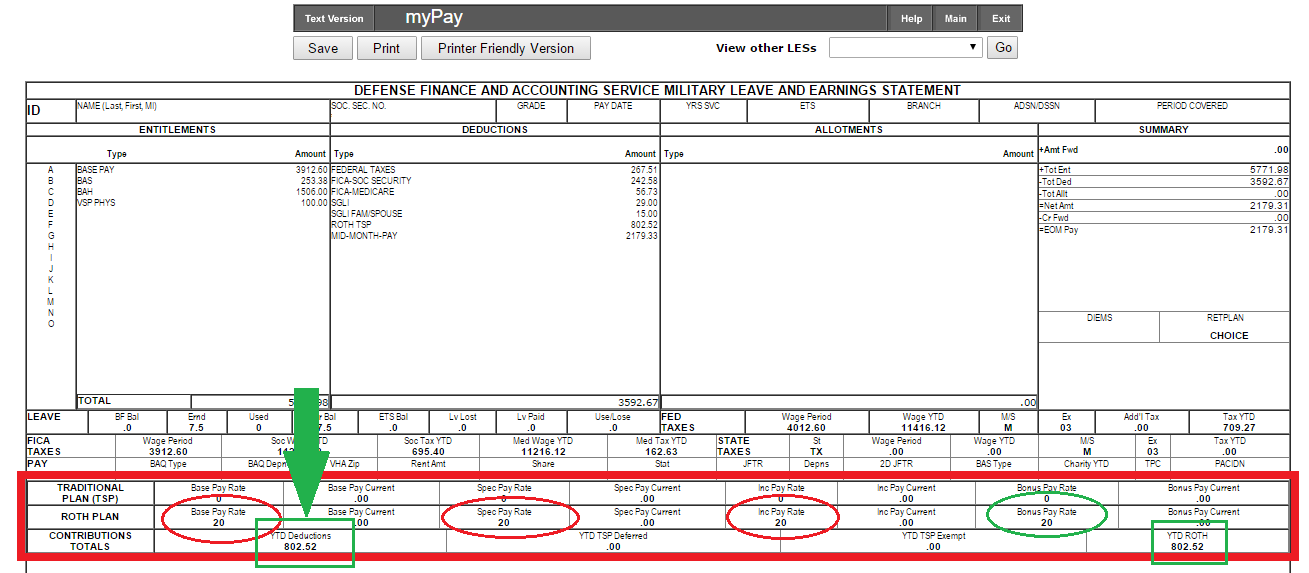Click the FED TAXES Wage Period 4012.60

click(x=806, y=427)
